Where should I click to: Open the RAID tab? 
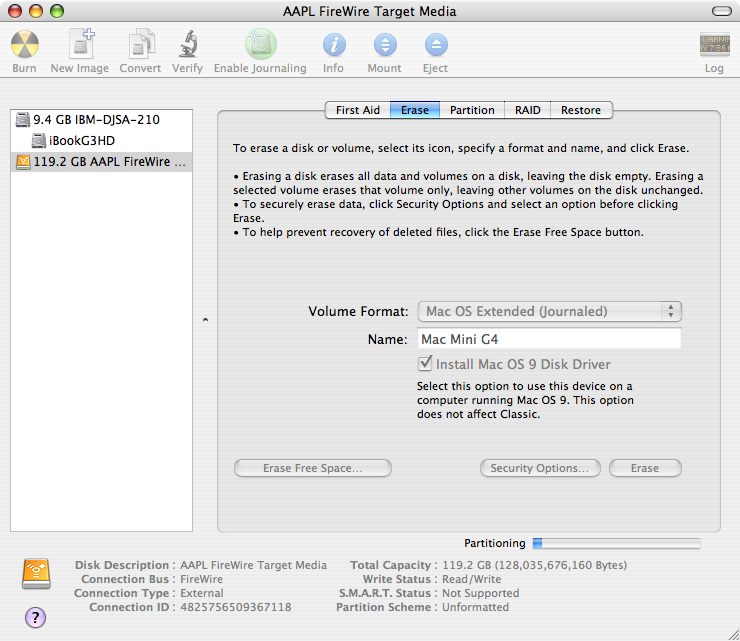click(x=528, y=110)
